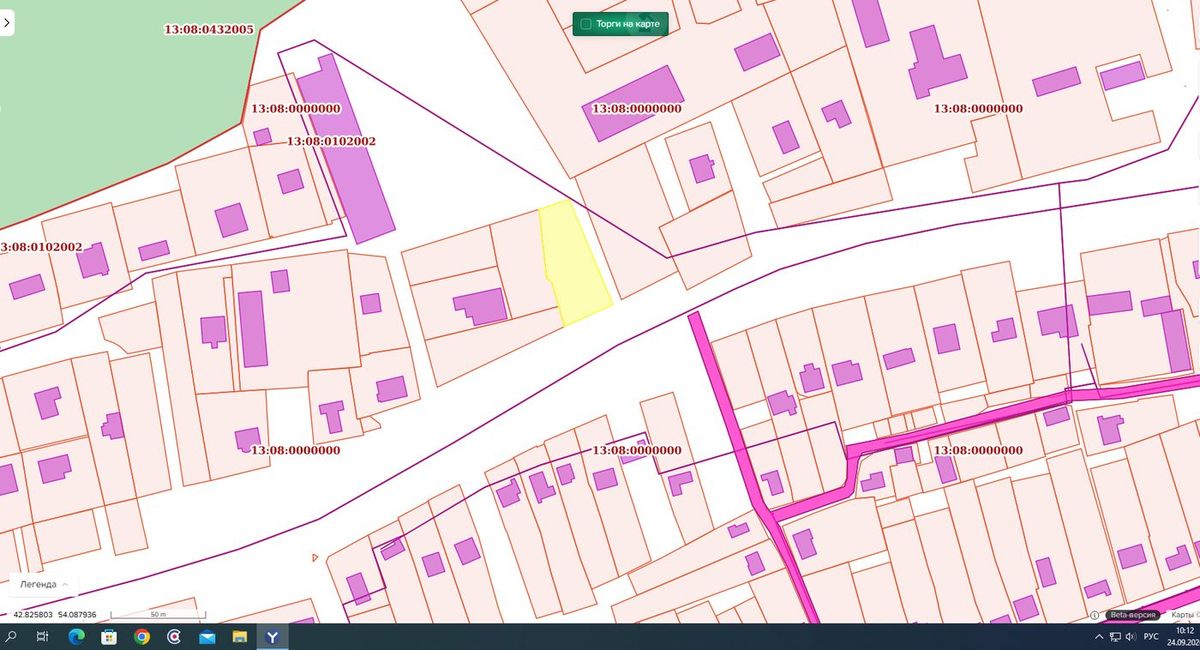Switch the РУС input language indicator
Image resolution: width=1200 pixels, height=650 pixels.
[1151, 636]
